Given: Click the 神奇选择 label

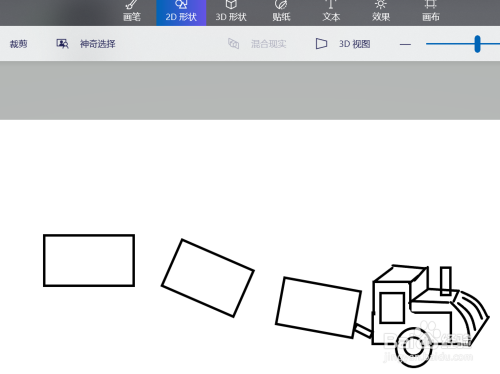Looking at the screenshot, I should pyautogui.click(x=98, y=44).
